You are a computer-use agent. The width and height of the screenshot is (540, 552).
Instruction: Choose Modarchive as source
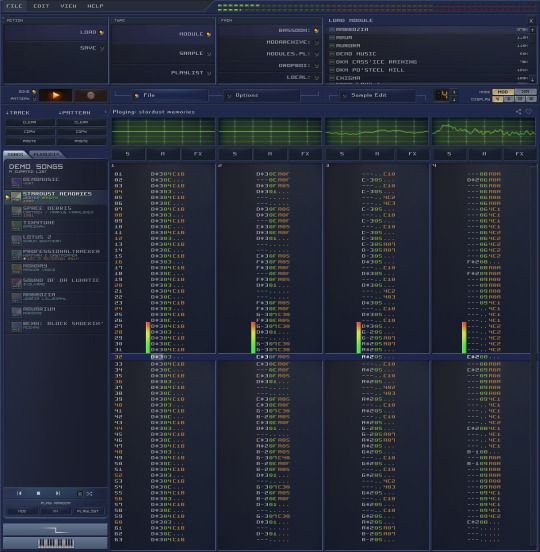pos(270,42)
